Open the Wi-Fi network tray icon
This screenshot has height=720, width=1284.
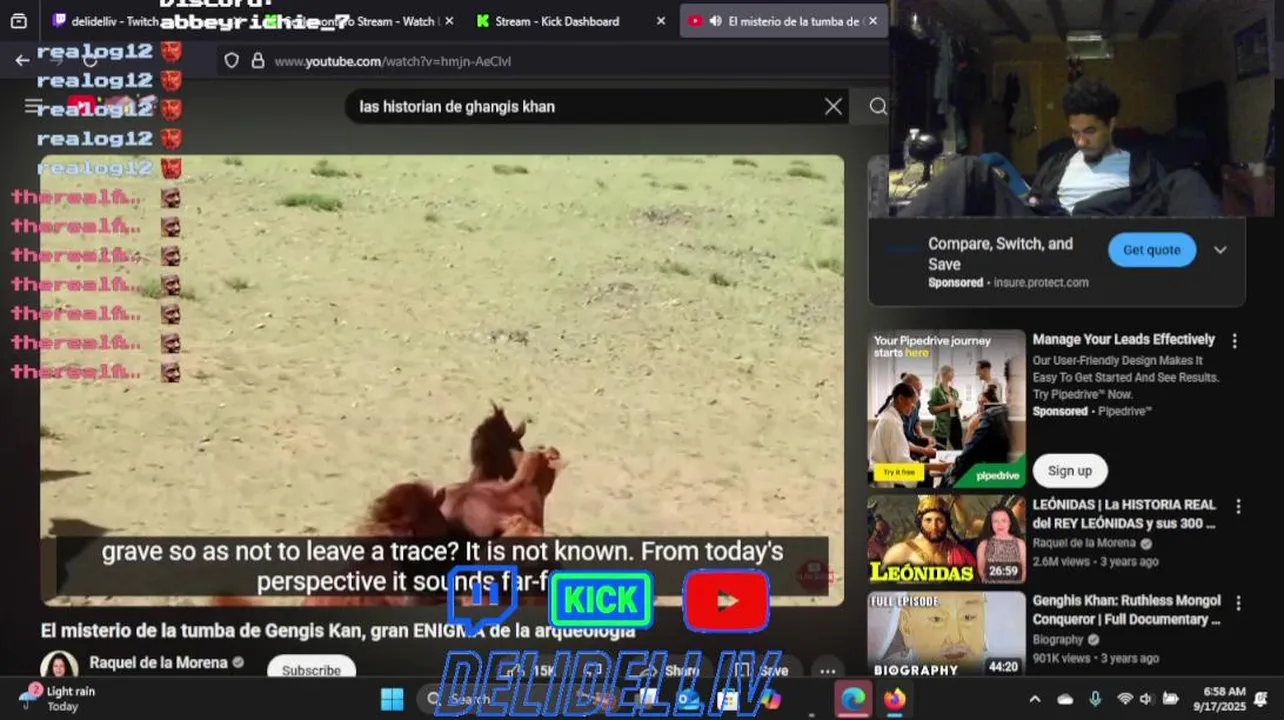[x=1125, y=699]
